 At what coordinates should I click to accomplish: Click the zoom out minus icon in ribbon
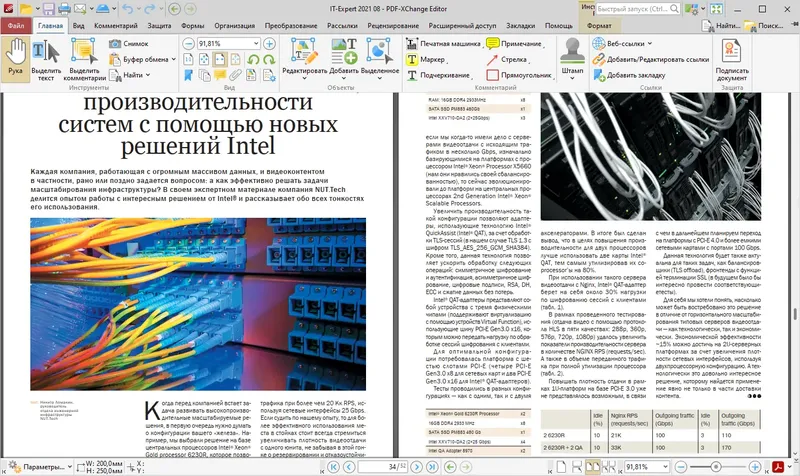[x=188, y=44]
